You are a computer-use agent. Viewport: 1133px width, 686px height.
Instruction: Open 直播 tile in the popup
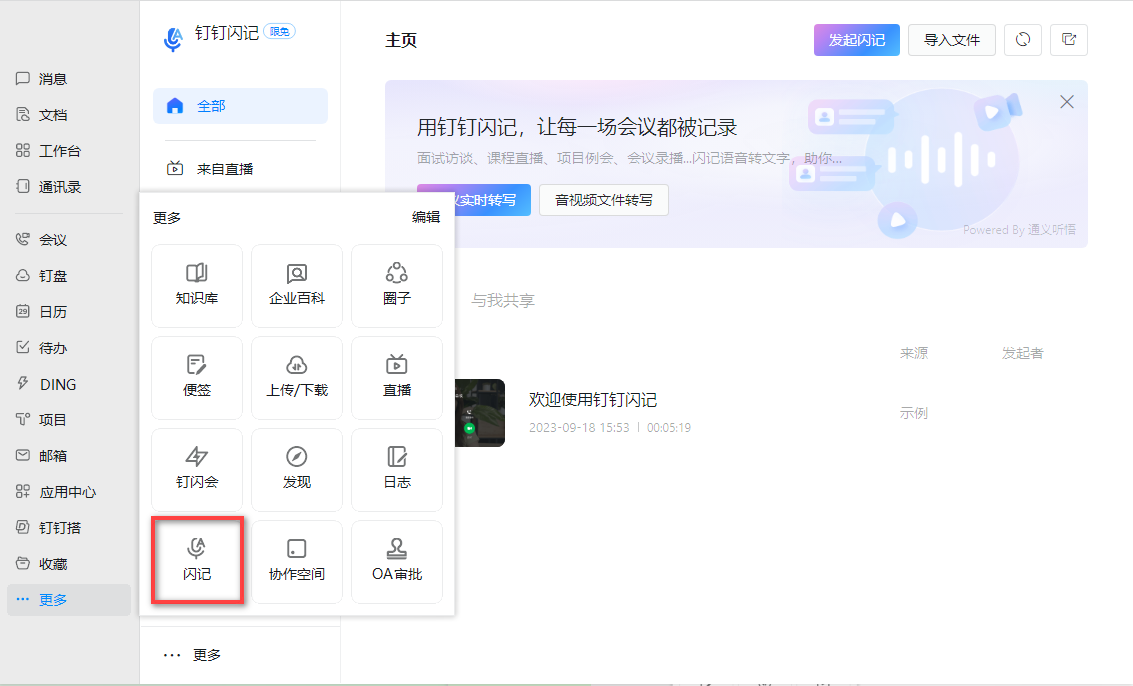click(x=397, y=377)
